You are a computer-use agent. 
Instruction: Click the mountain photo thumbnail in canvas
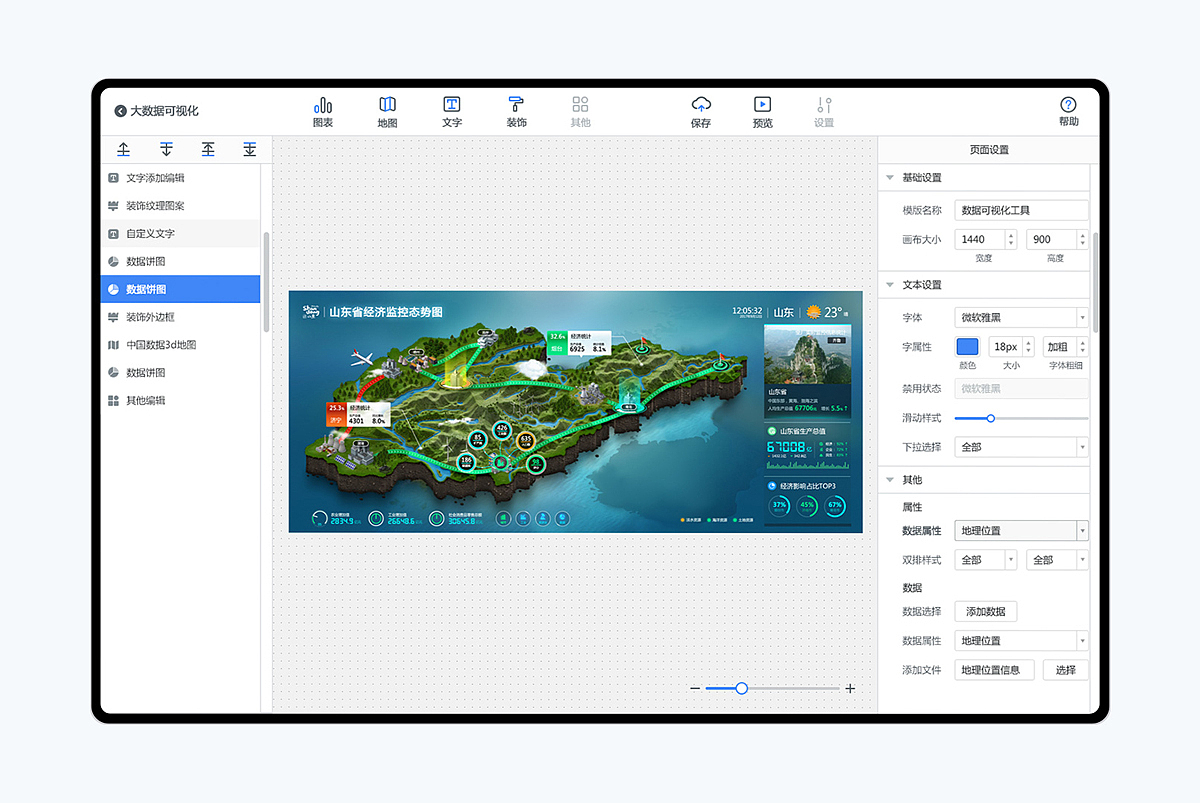pos(806,354)
